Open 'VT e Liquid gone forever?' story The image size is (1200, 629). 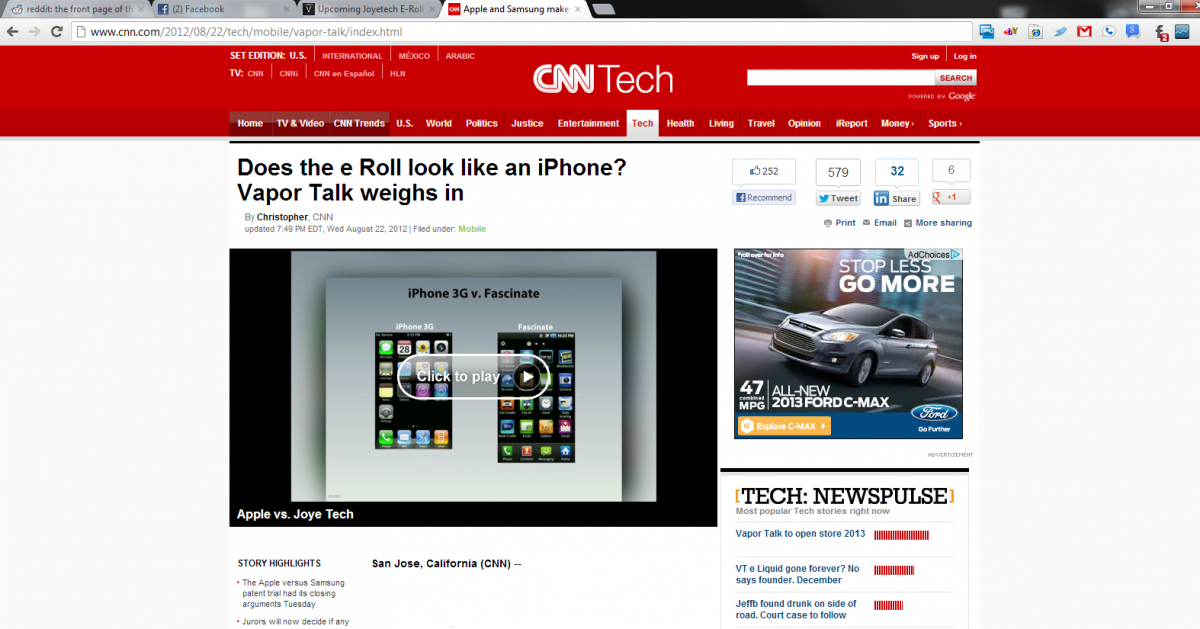click(797, 574)
